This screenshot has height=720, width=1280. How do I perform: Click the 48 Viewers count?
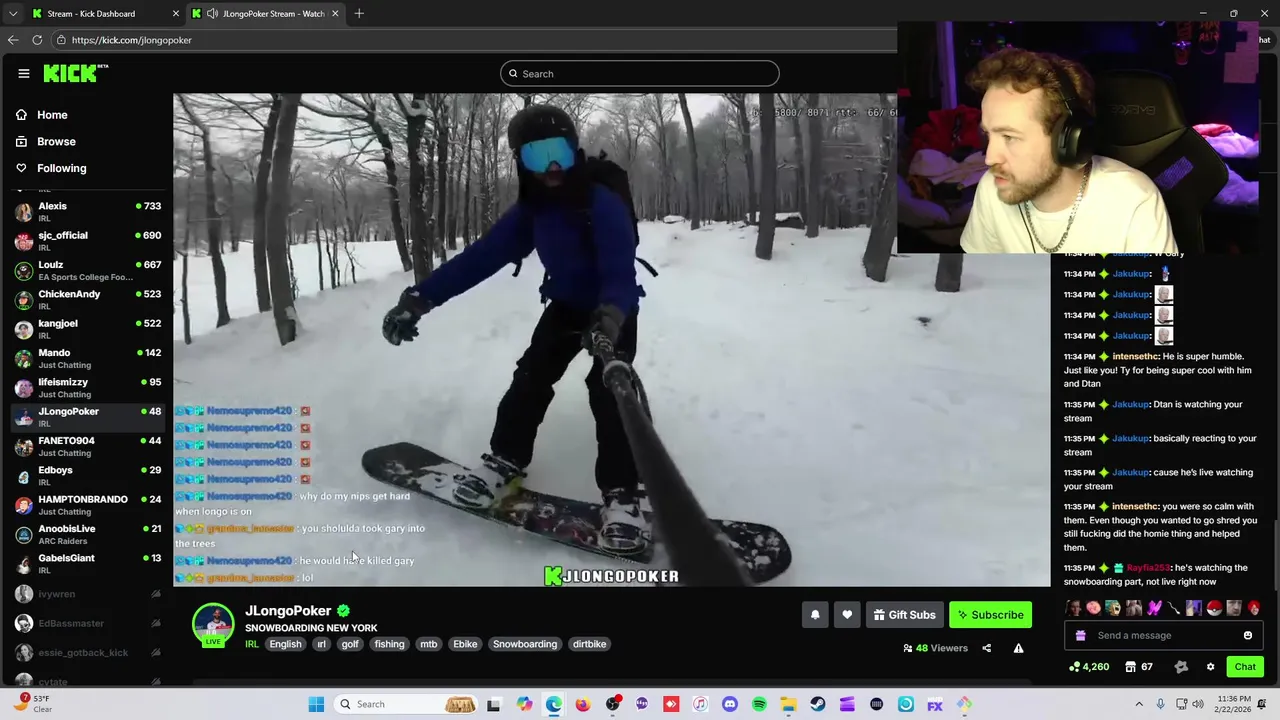point(935,648)
